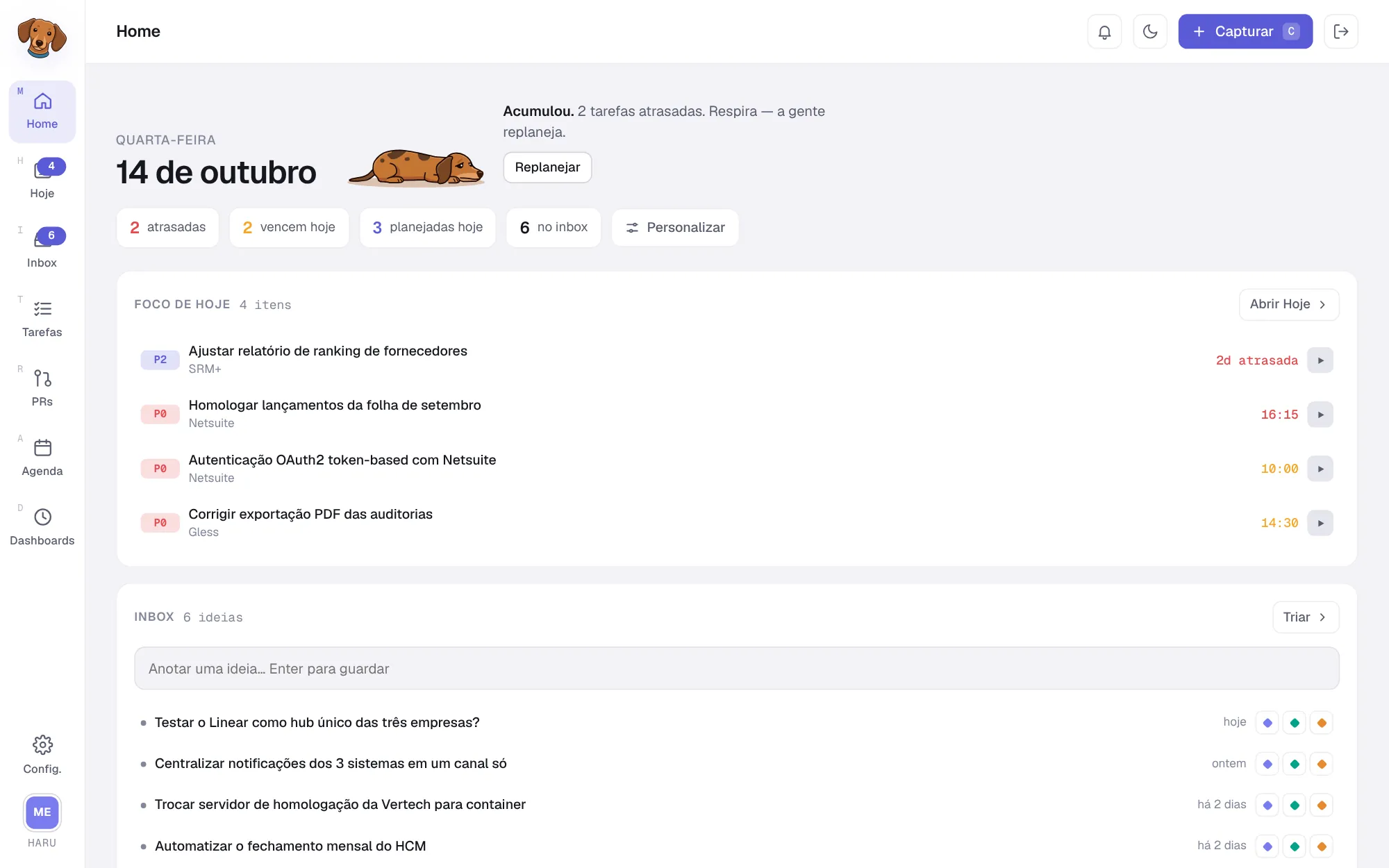Screen dimensions: 1389x868
Task: Open PRs in sidebar
Action: click(42, 389)
